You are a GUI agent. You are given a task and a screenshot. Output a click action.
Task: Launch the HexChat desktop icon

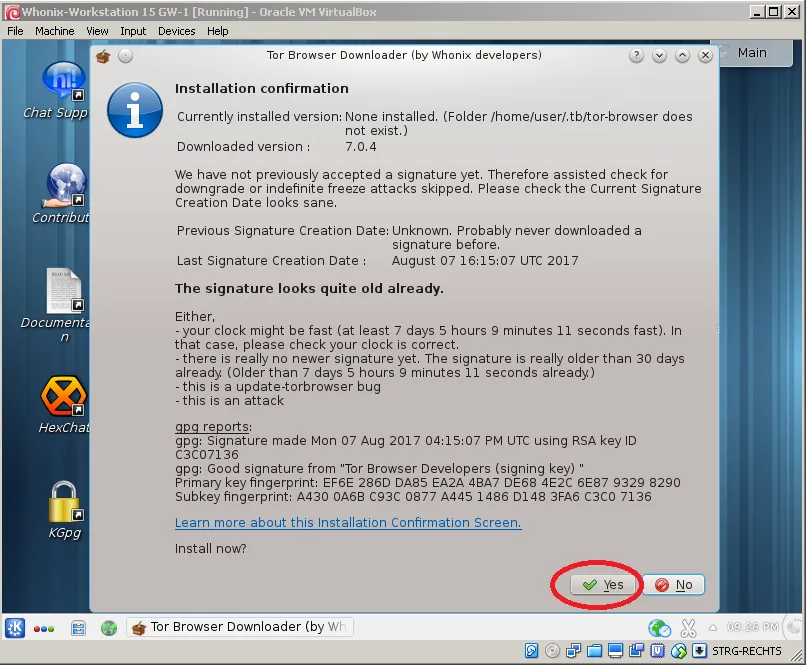(x=64, y=404)
